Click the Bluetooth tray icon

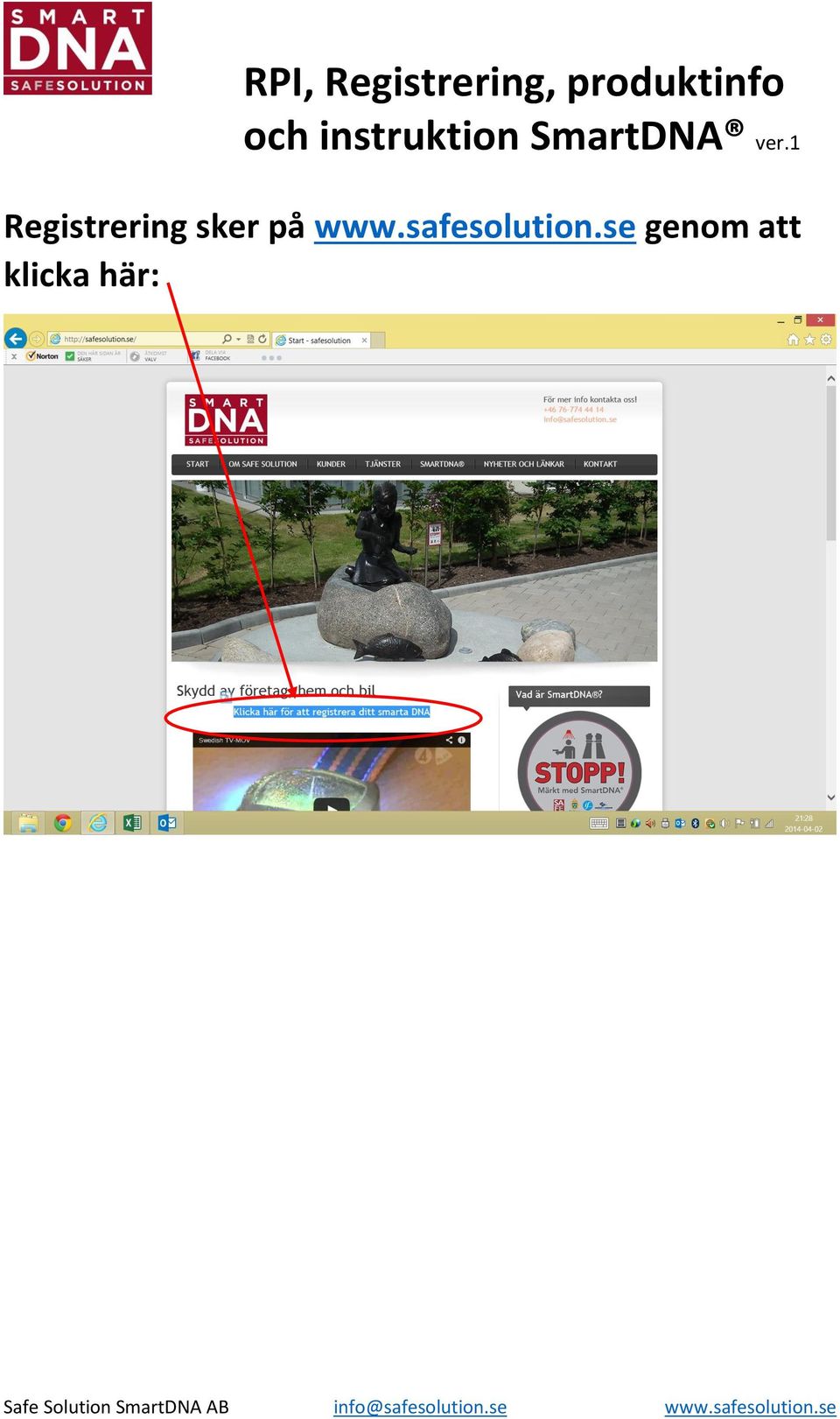point(696,824)
